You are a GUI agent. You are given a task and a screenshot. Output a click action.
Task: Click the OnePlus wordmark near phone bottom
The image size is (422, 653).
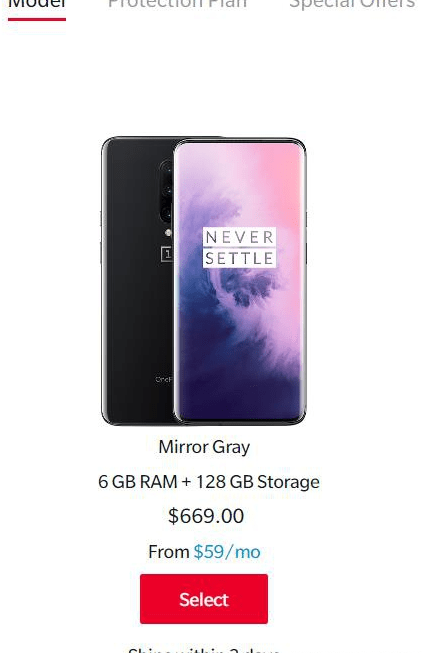click(x=164, y=379)
